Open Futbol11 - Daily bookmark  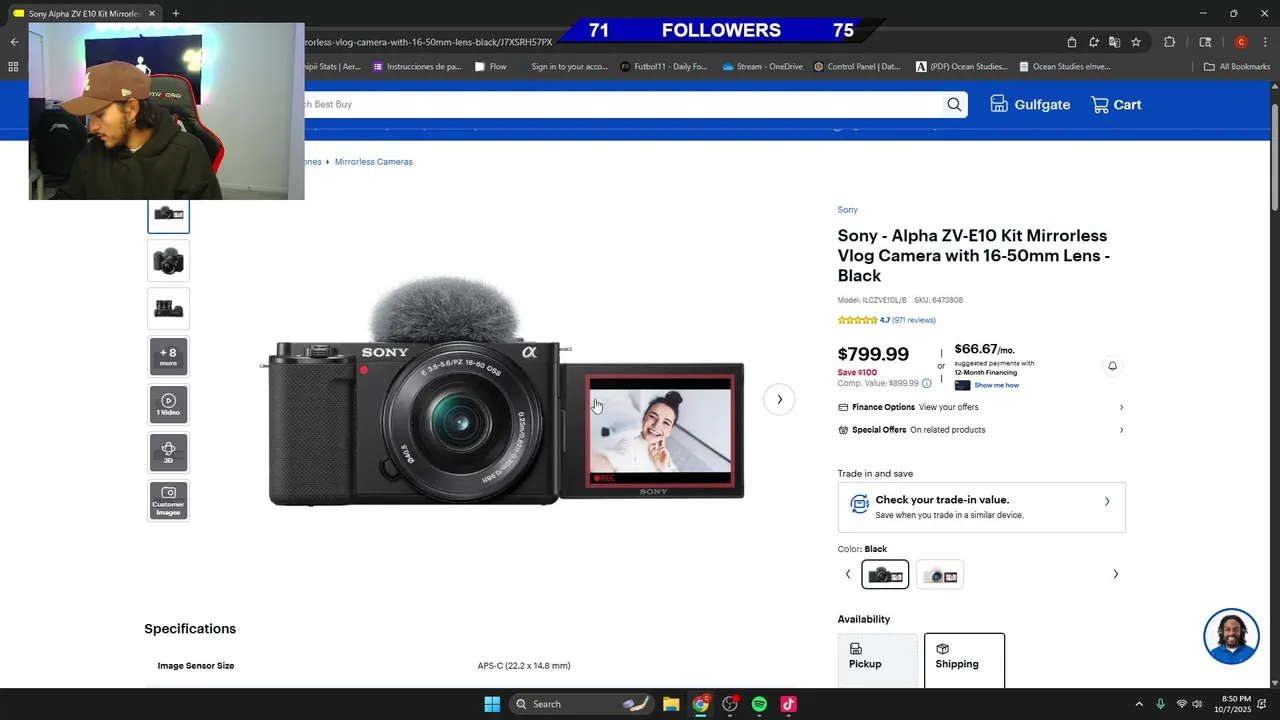coord(664,67)
